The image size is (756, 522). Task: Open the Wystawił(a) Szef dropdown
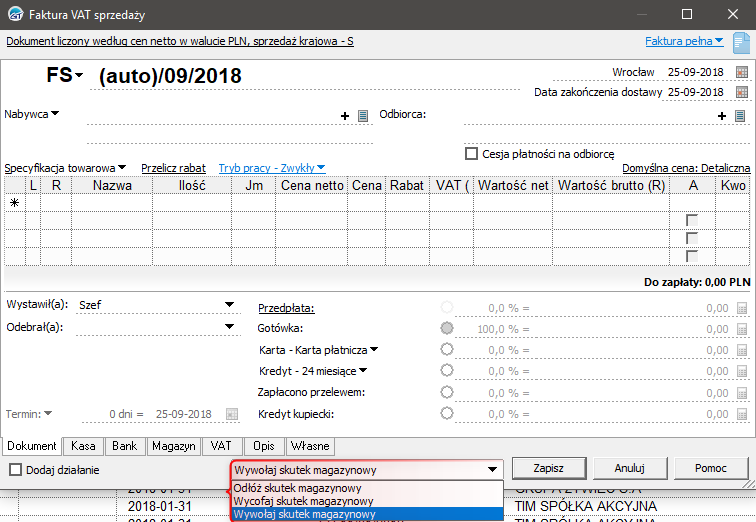230,305
